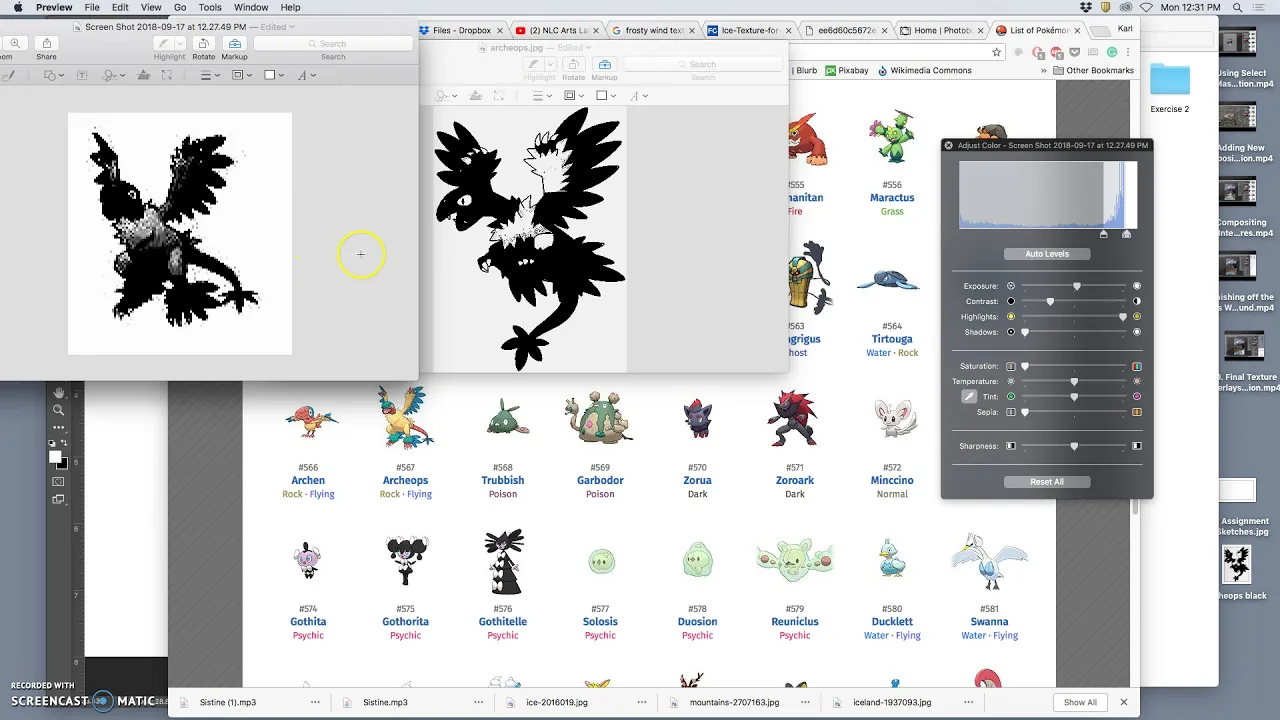Click Auto Levels button
The image size is (1280, 720).
pyautogui.click(x=1047, y=254)
